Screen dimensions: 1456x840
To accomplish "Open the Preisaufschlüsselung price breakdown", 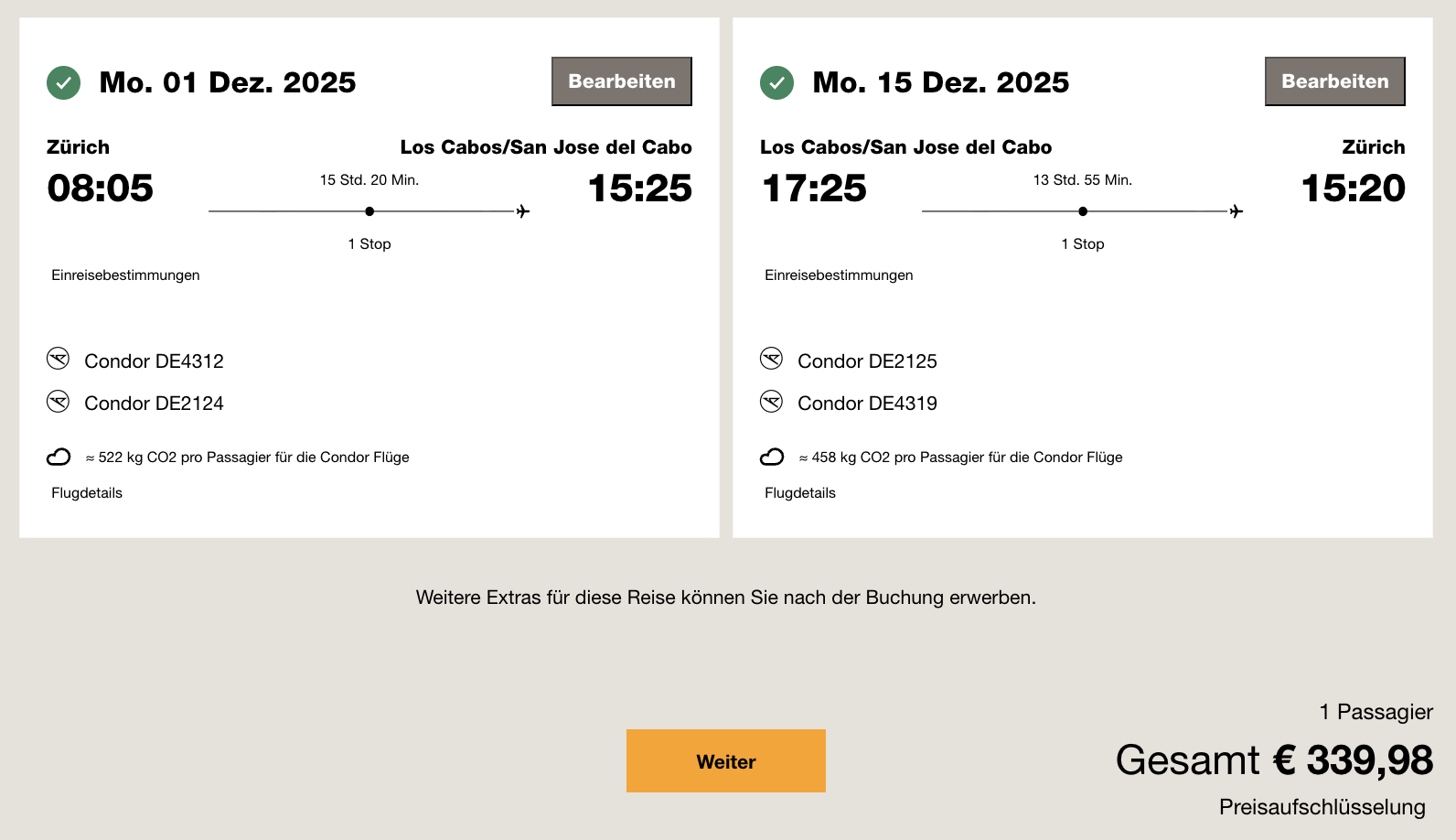I will (x=1322, y=807).
